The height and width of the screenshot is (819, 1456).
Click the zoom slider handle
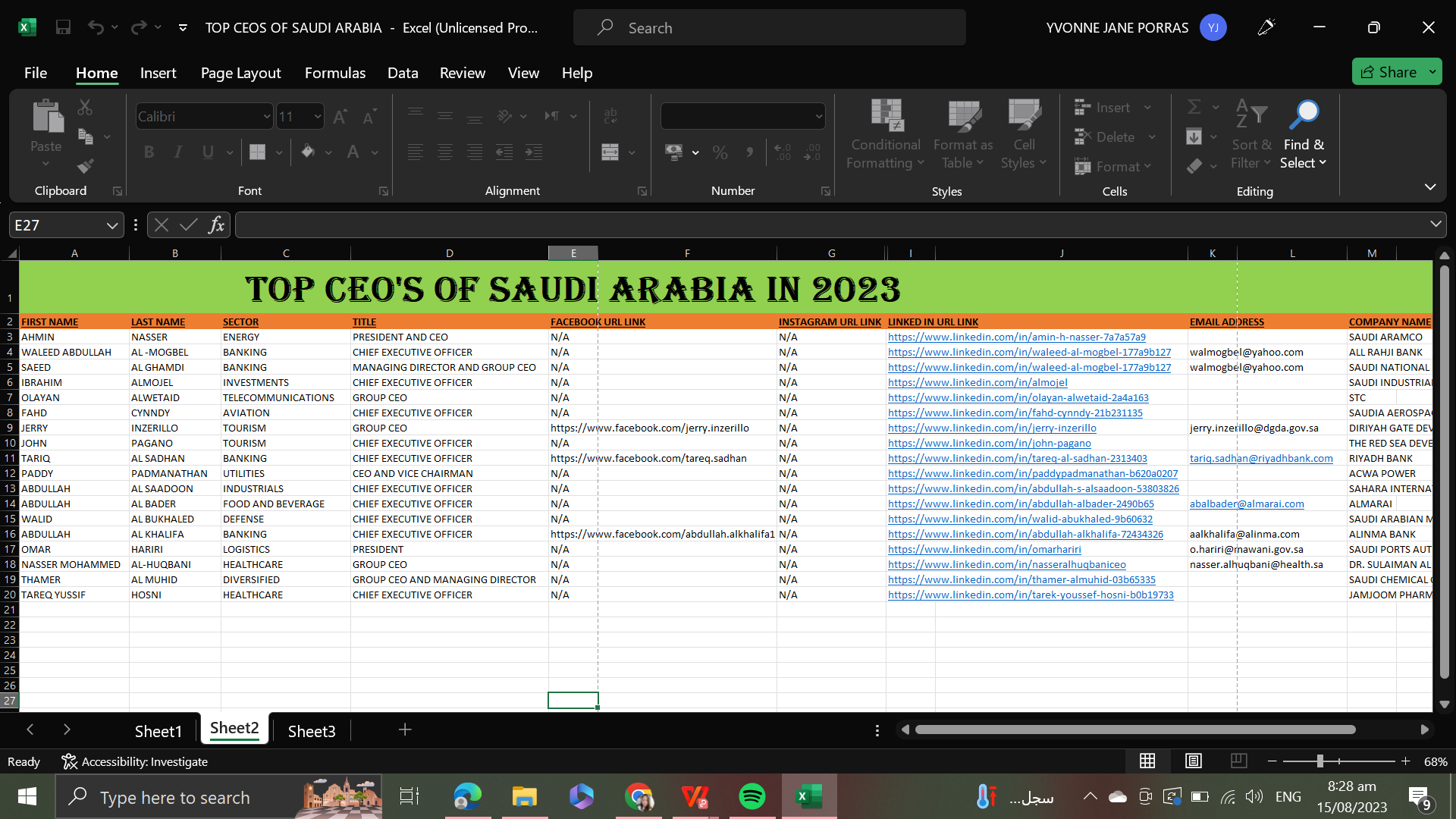point(1320,761)
